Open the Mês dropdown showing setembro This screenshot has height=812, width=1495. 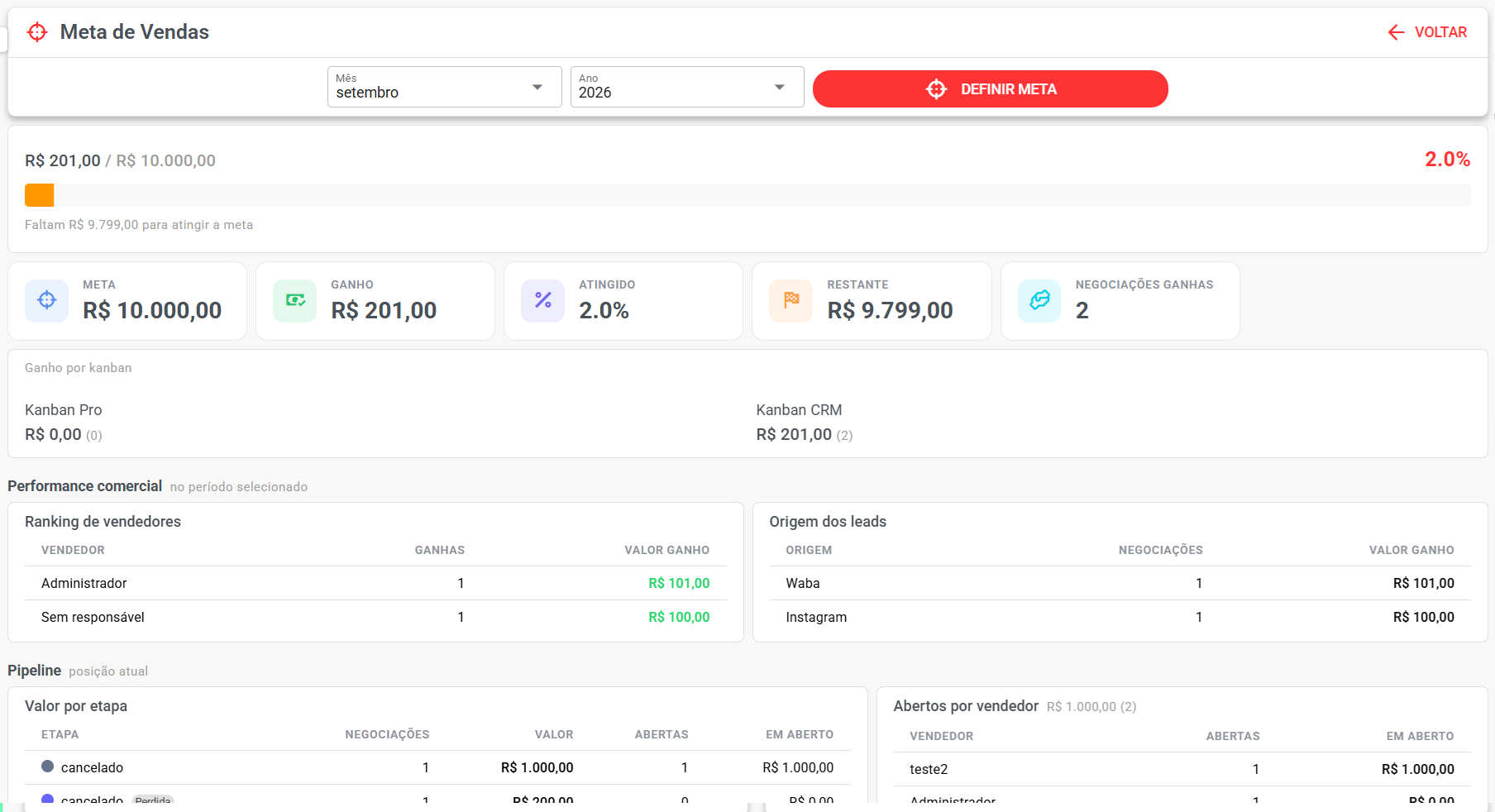click(x=445, y=87)
